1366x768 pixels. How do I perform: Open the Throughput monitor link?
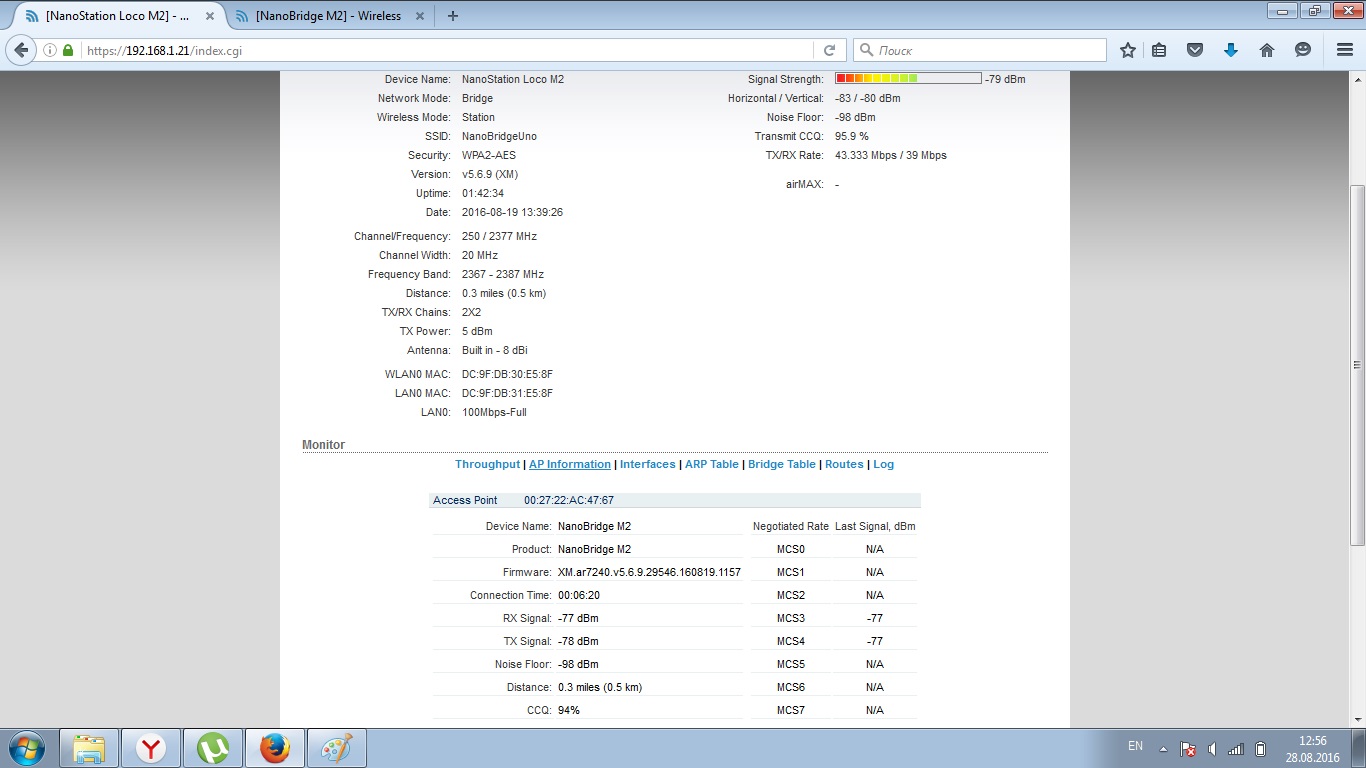point(488,464)
